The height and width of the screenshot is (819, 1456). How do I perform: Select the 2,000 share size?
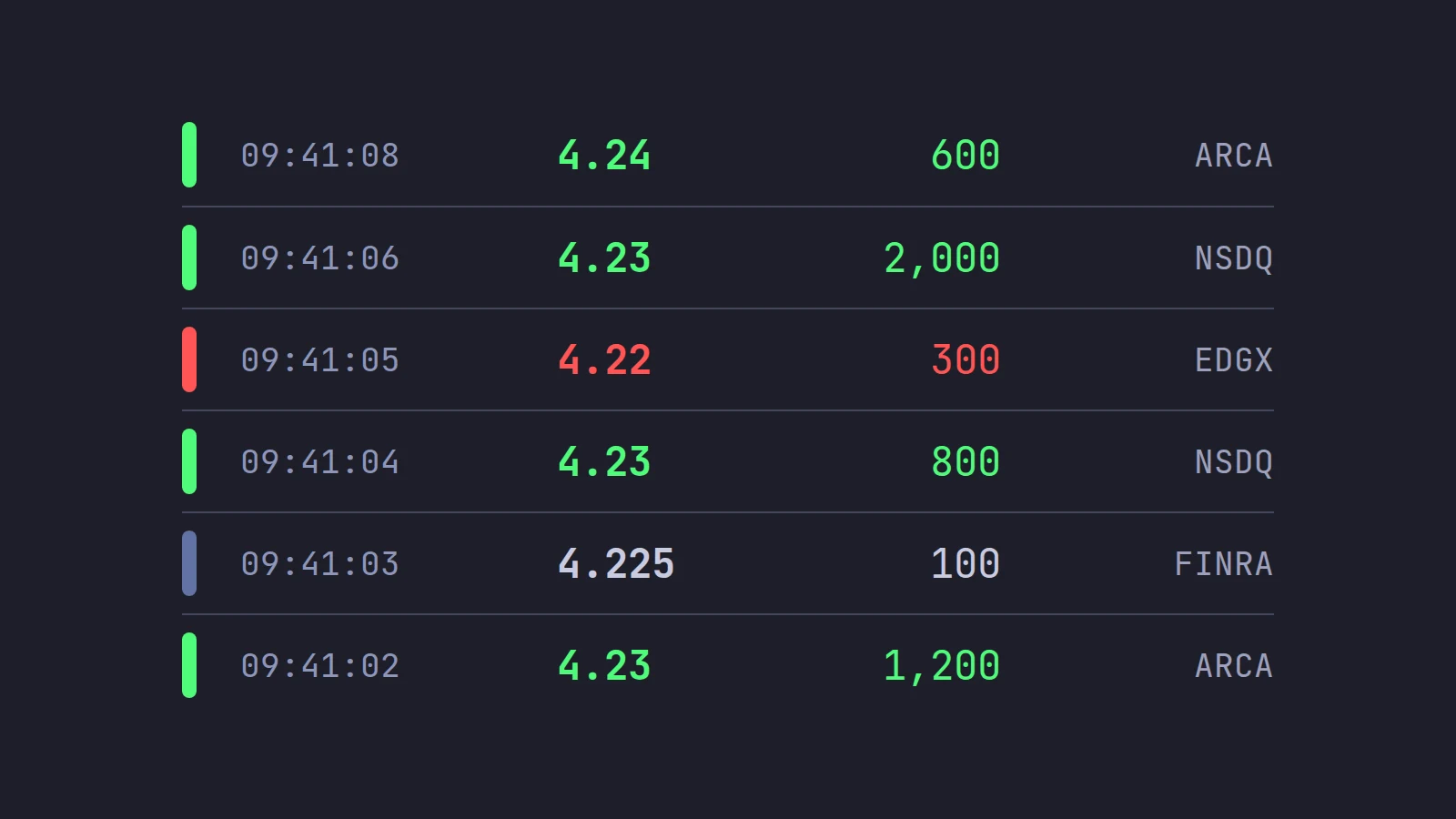click(942, 258)
